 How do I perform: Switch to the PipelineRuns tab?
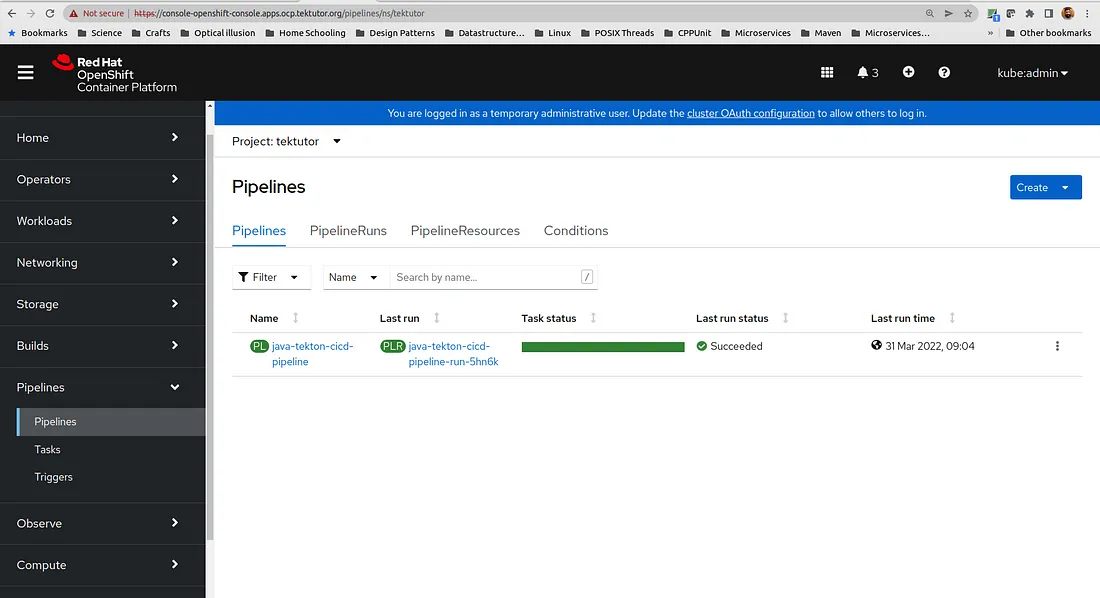click(x=348, y=230)
